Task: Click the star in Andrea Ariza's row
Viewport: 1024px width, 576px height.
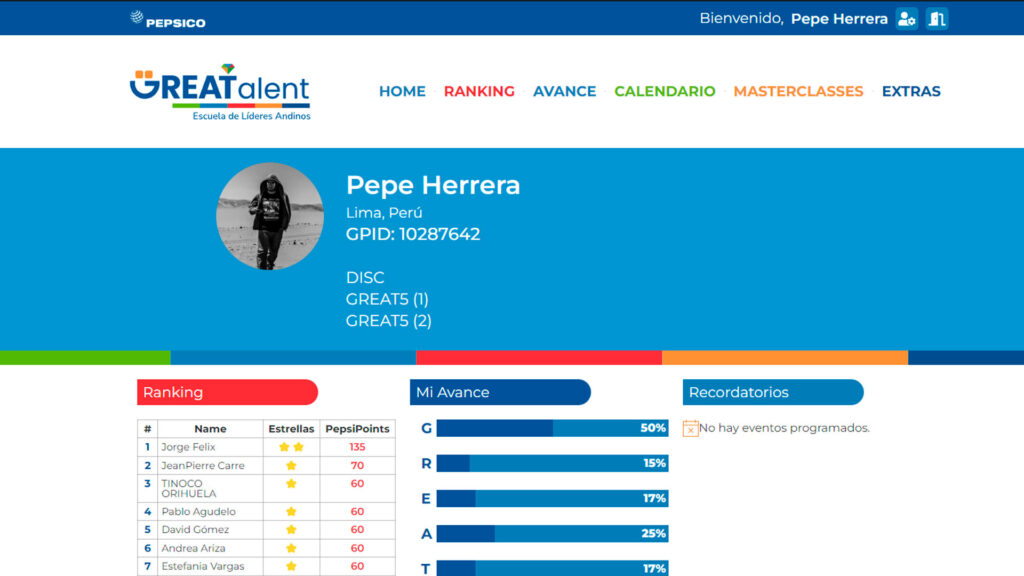Action: 291,548
